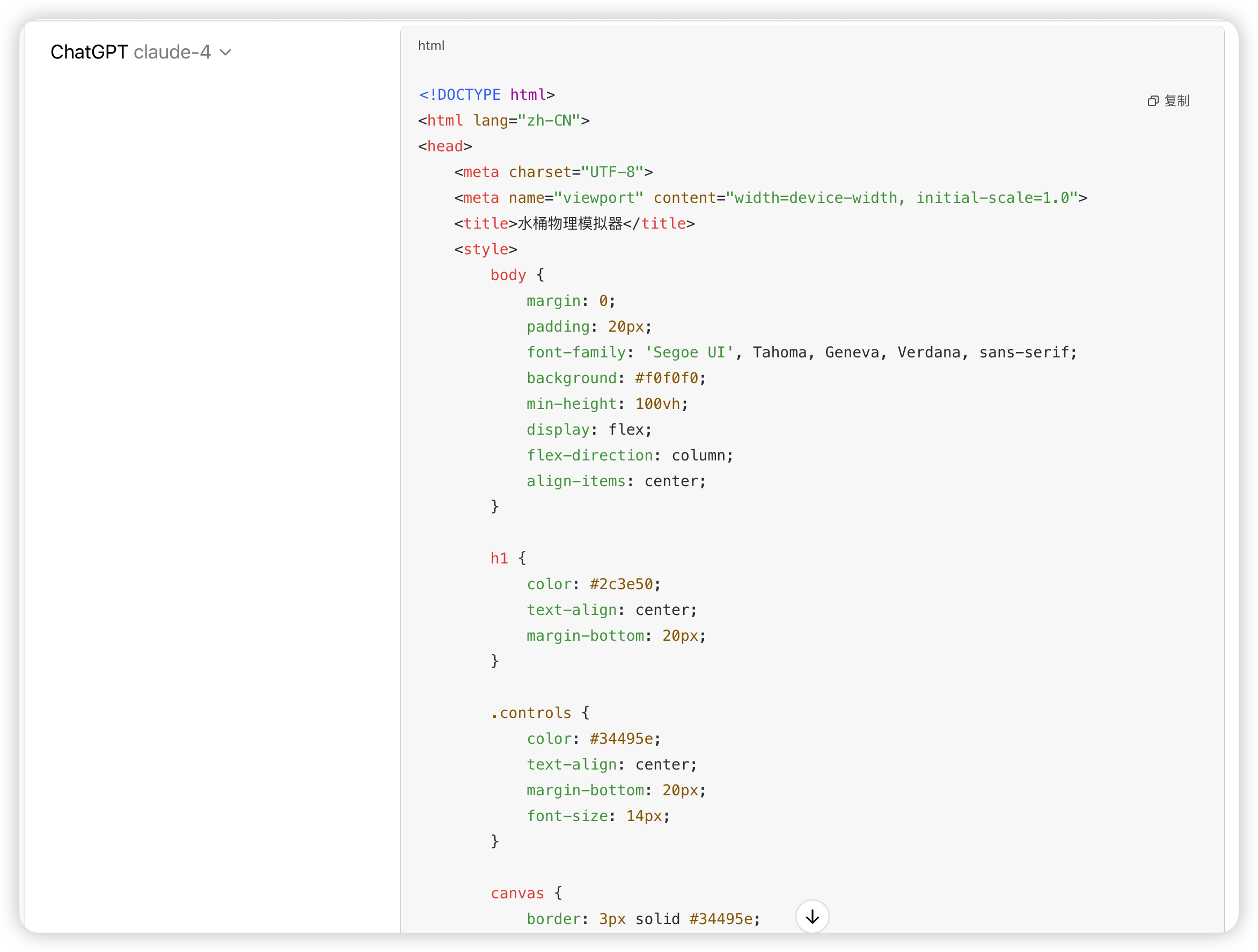Click the DOCTYPE html line
This screenshot has width=1258, height=952.
(x=486, y=94)
